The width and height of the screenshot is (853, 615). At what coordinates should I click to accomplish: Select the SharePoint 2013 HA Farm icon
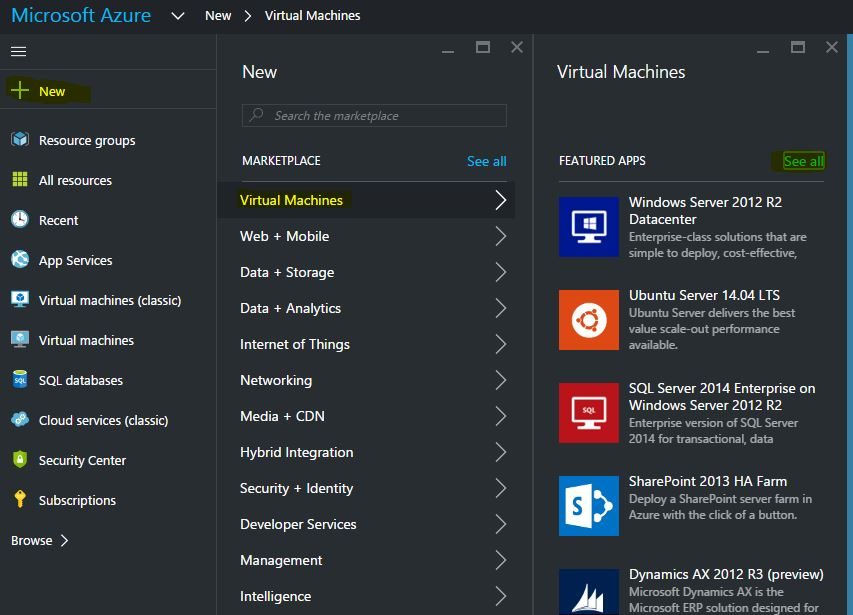click(x=588, y=506)
